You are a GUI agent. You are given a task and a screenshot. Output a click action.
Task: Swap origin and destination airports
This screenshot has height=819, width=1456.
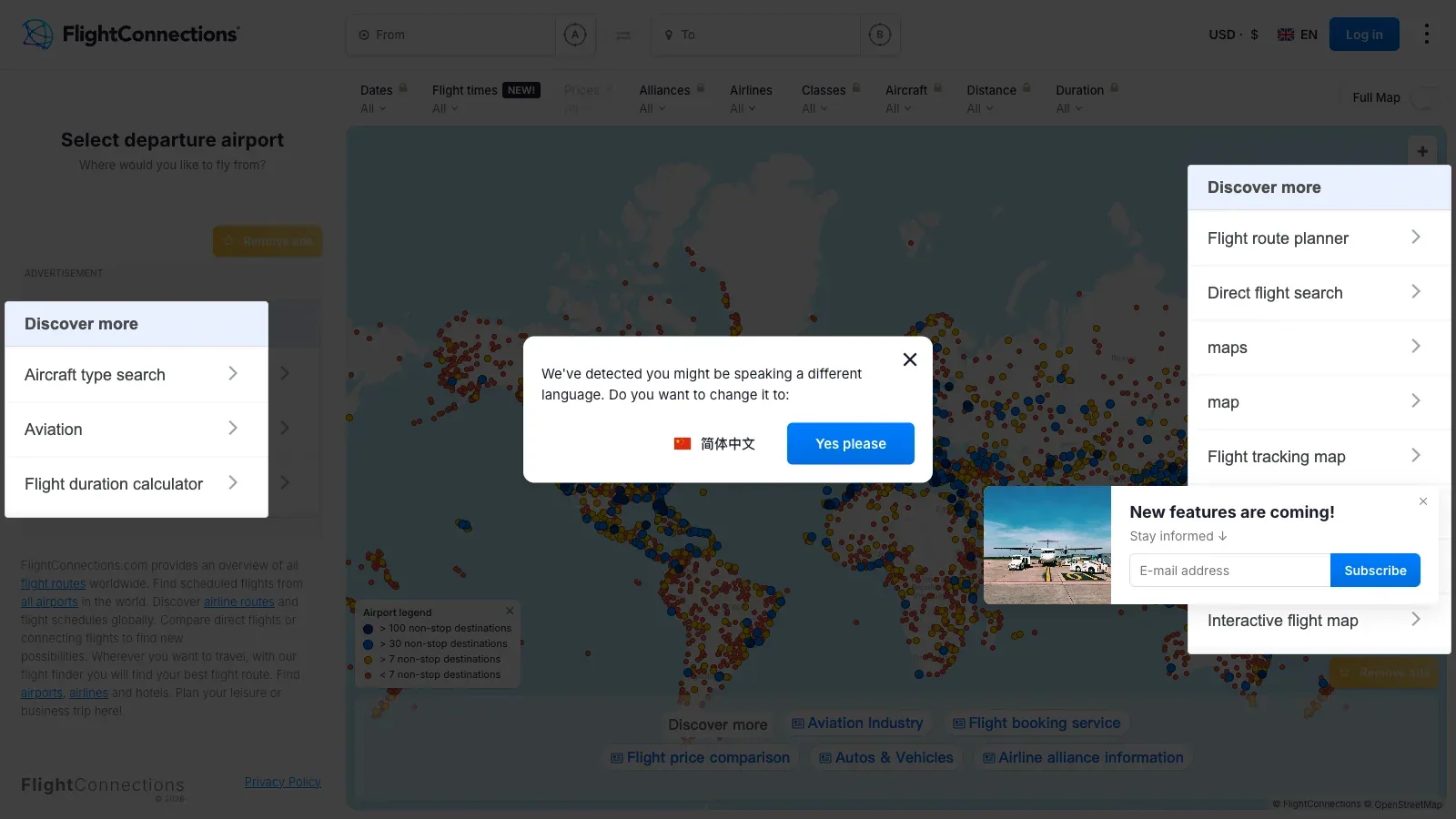[x=623, y=35]
